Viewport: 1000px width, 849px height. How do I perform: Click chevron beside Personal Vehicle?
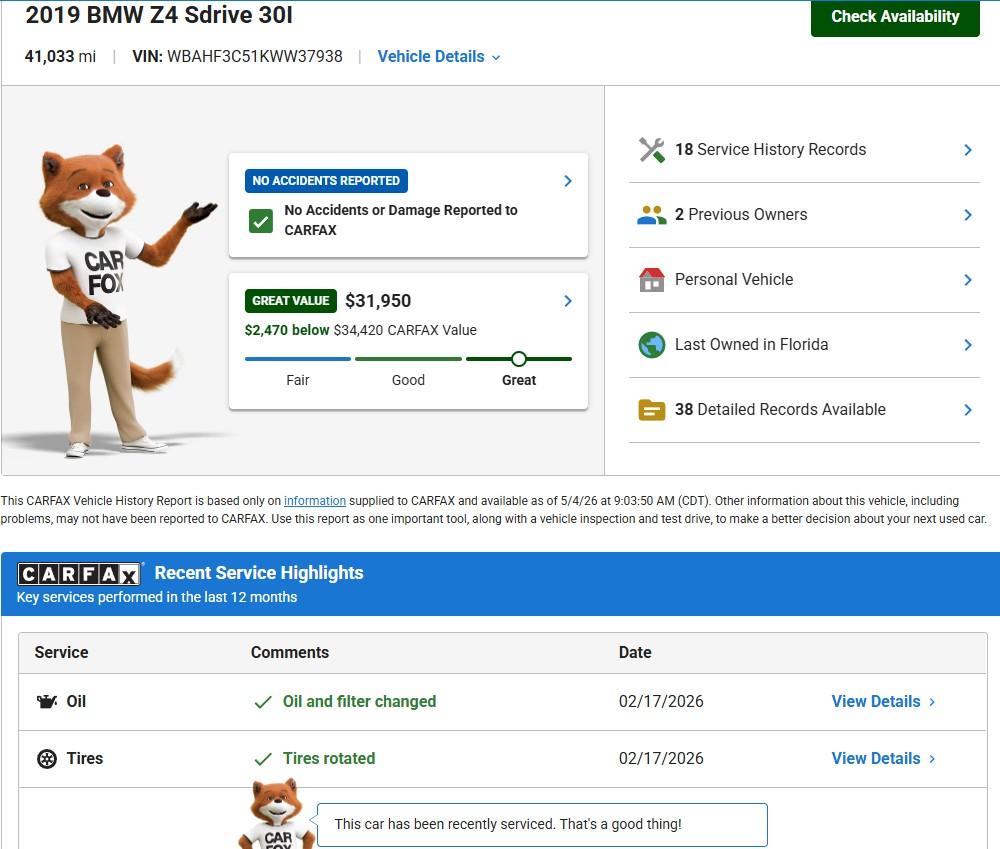[x=967, y=280]
